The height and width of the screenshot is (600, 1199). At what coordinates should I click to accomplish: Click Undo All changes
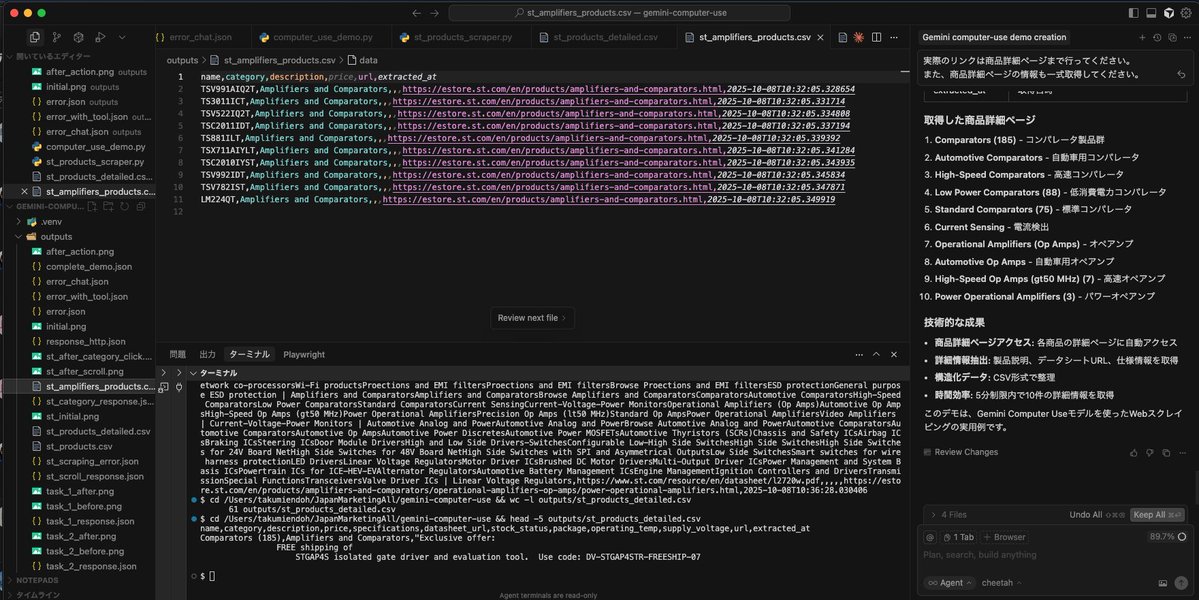(1096, 515)
